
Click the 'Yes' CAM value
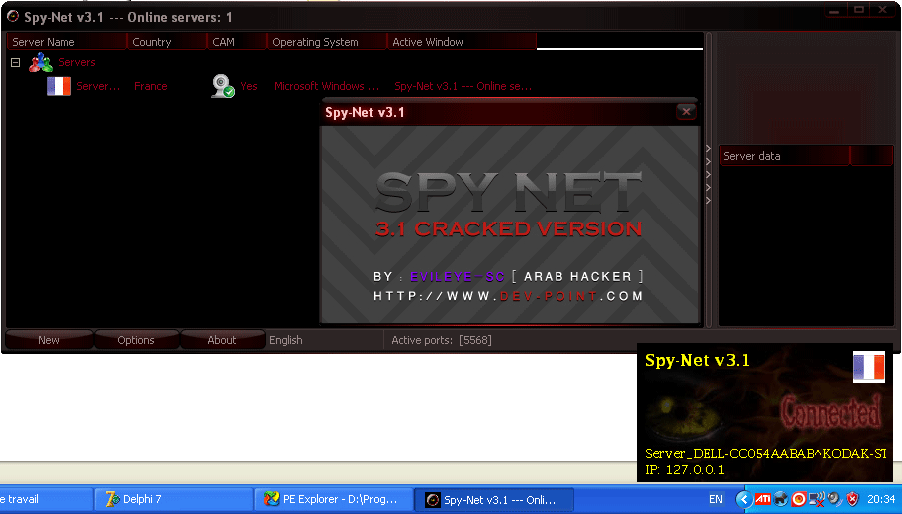coord(249,86)
